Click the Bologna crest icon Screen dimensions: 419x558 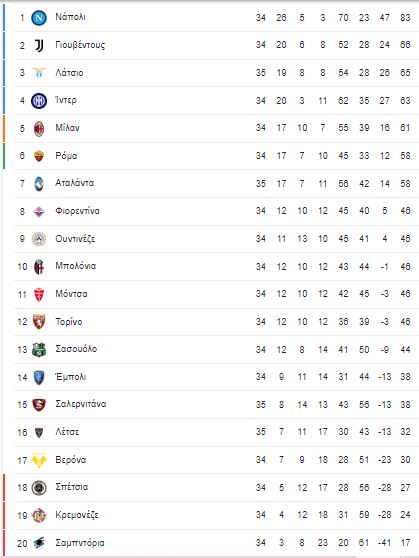(39, 267)
